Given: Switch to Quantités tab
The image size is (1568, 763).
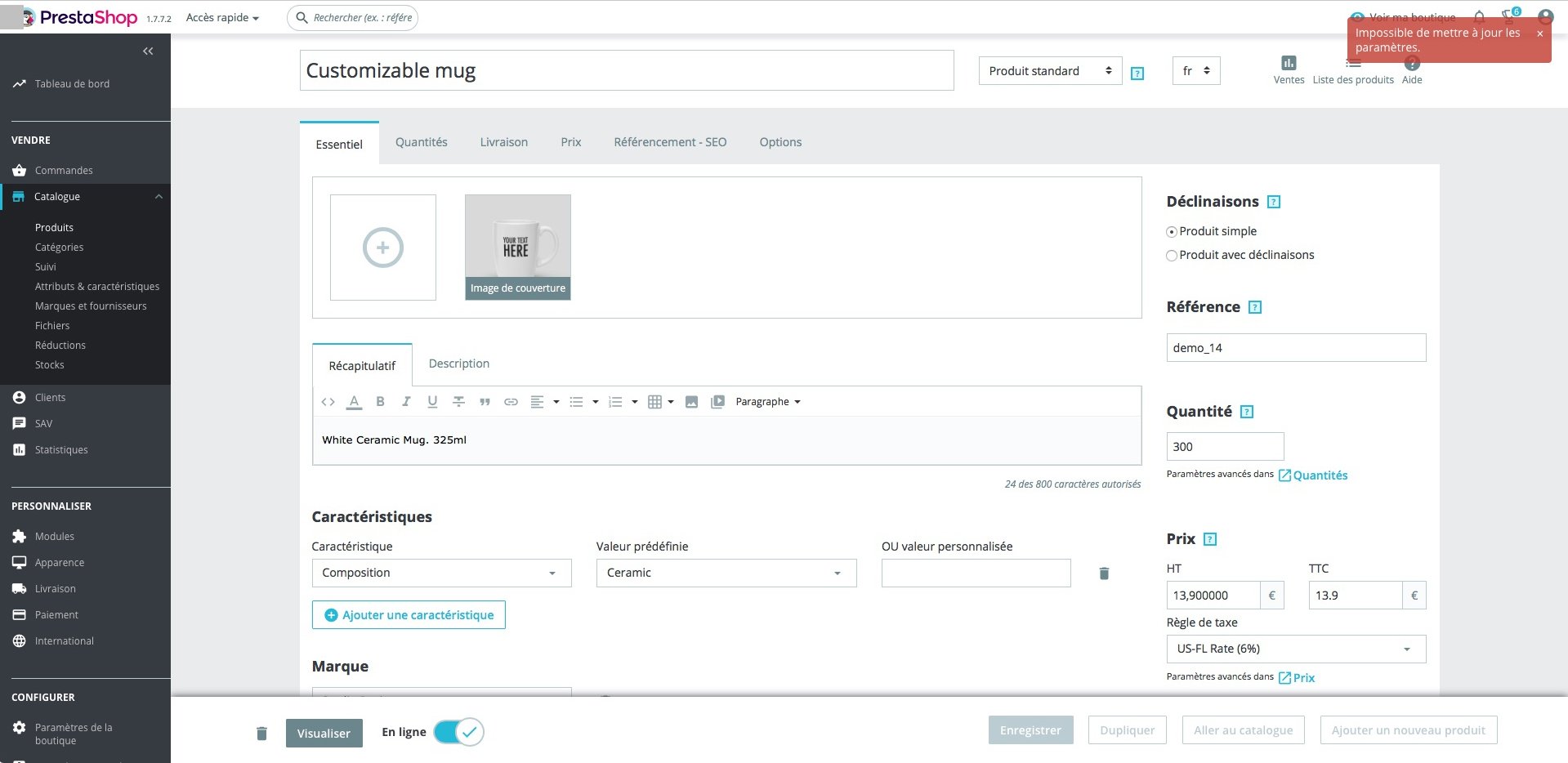Looking at the screenshot, I should 421,142.
